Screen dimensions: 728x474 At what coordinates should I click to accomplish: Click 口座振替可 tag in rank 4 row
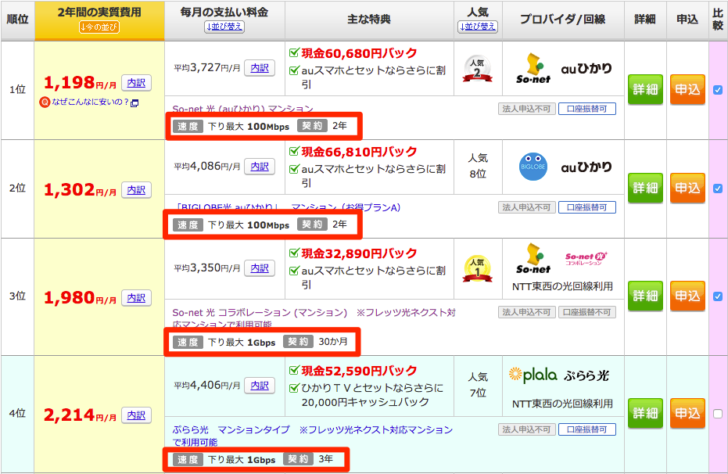(587, 429)
